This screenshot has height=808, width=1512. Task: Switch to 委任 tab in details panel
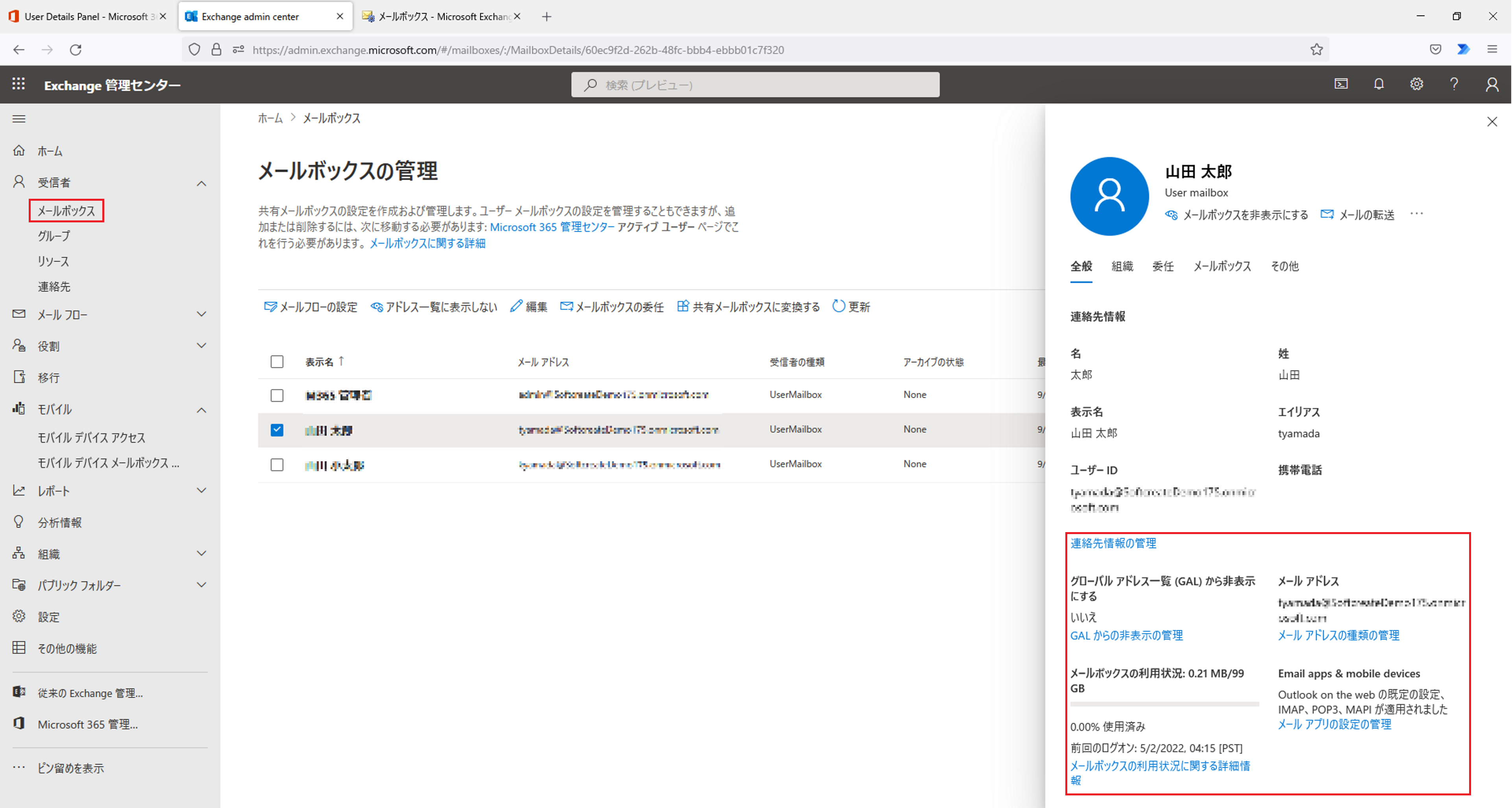click(1163, 266)
